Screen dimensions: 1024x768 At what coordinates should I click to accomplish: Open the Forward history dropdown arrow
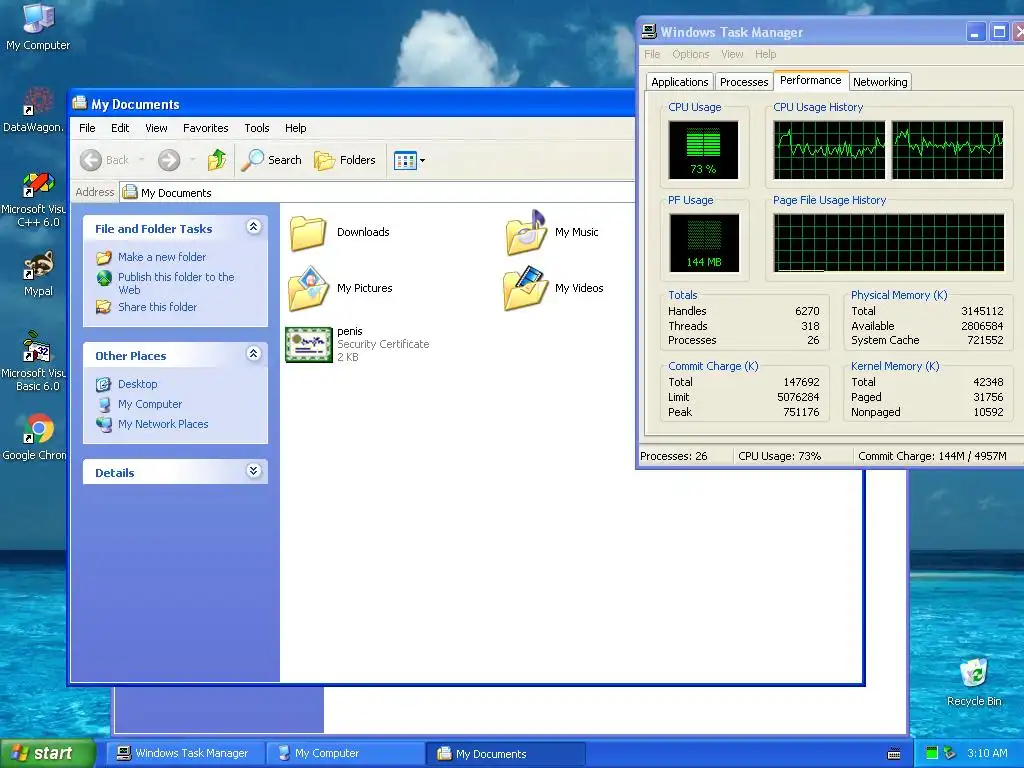pos(192,160)
